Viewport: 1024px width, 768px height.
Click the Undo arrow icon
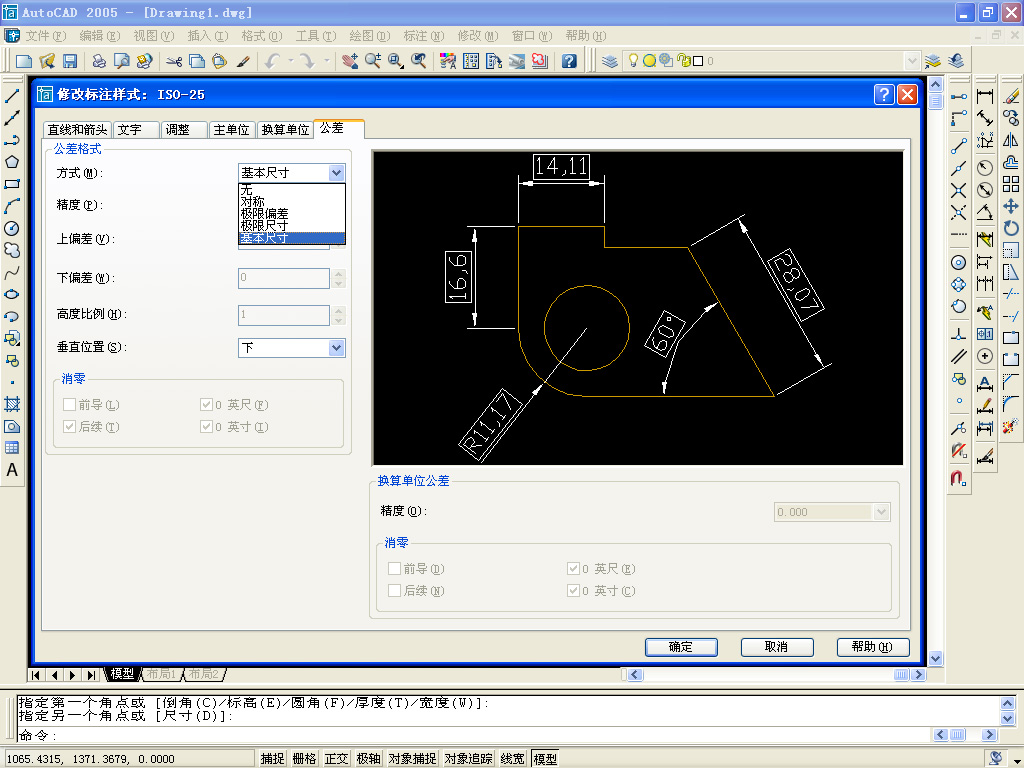click(272, 61)
